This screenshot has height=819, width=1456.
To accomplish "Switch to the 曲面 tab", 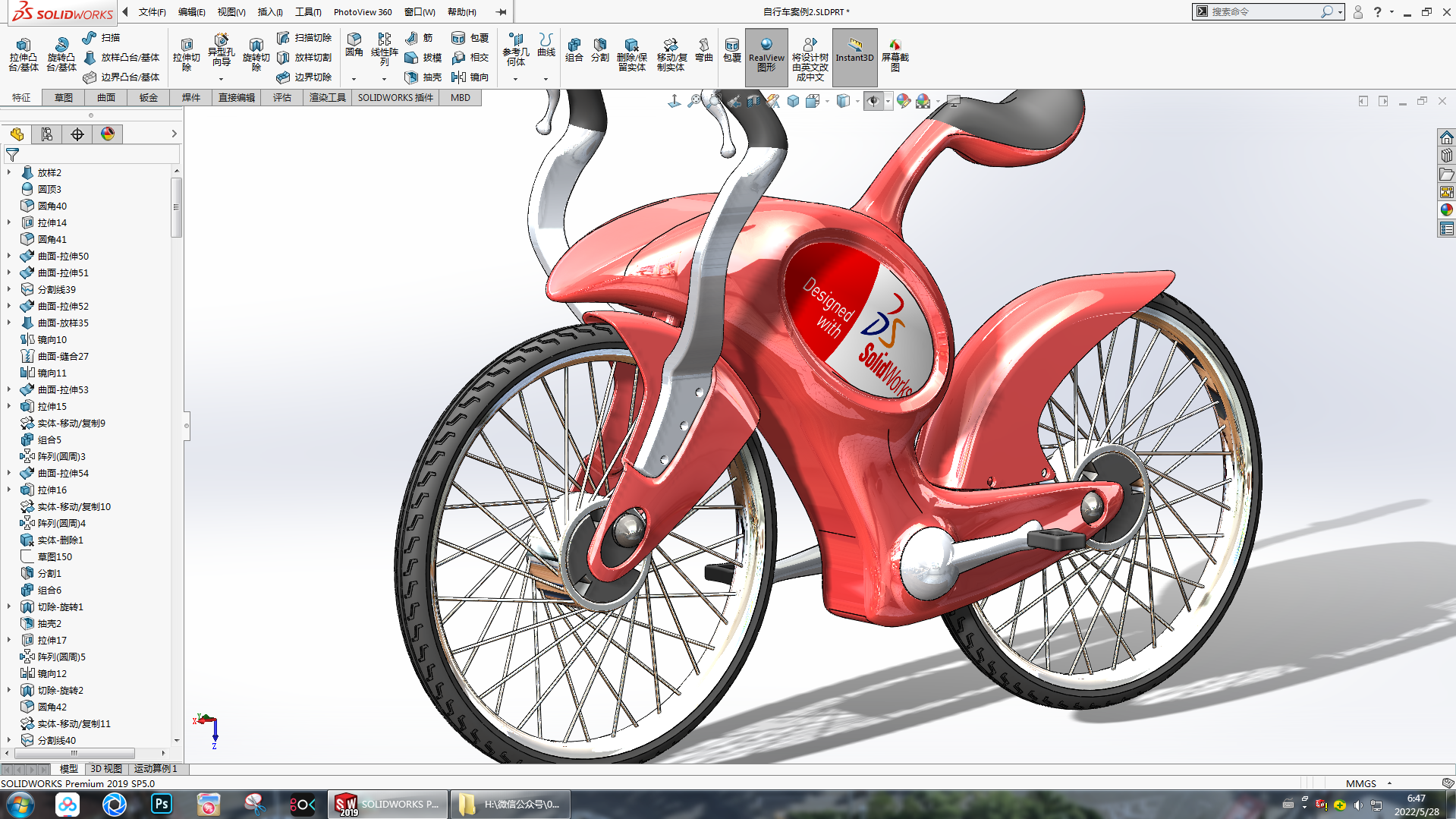I will [x=106, y=98].
